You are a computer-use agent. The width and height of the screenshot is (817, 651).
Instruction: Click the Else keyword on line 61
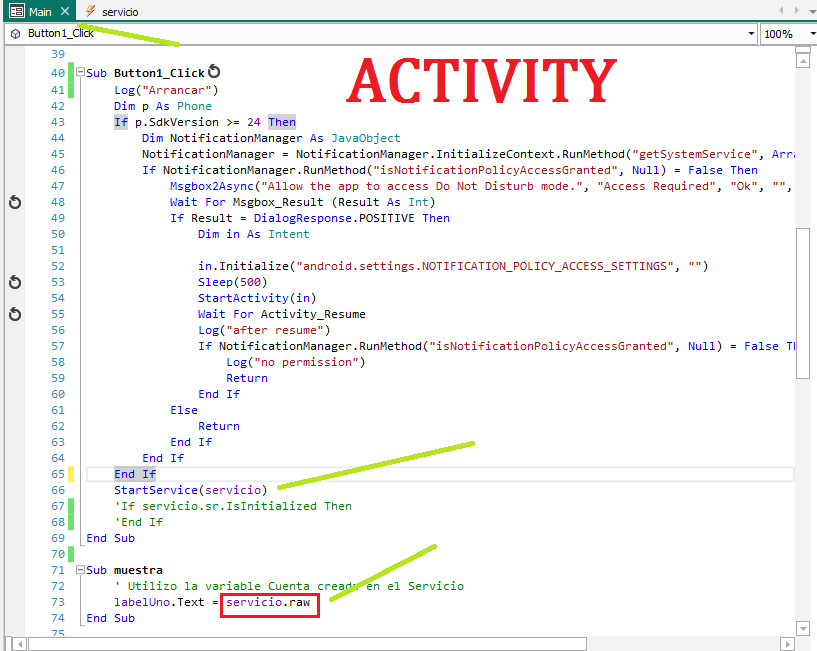pos(184,410)
